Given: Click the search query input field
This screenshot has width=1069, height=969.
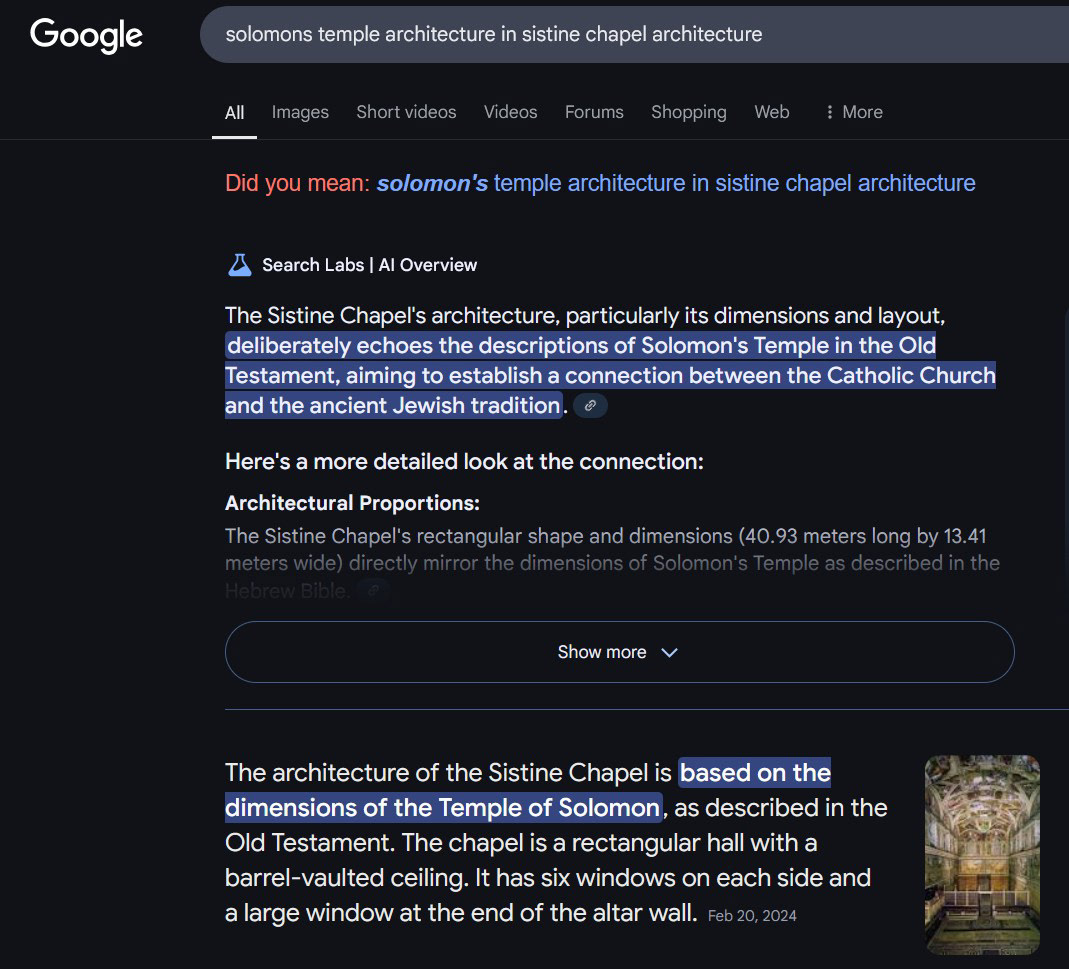Looking at the screenshot, I should pos(634,34).
